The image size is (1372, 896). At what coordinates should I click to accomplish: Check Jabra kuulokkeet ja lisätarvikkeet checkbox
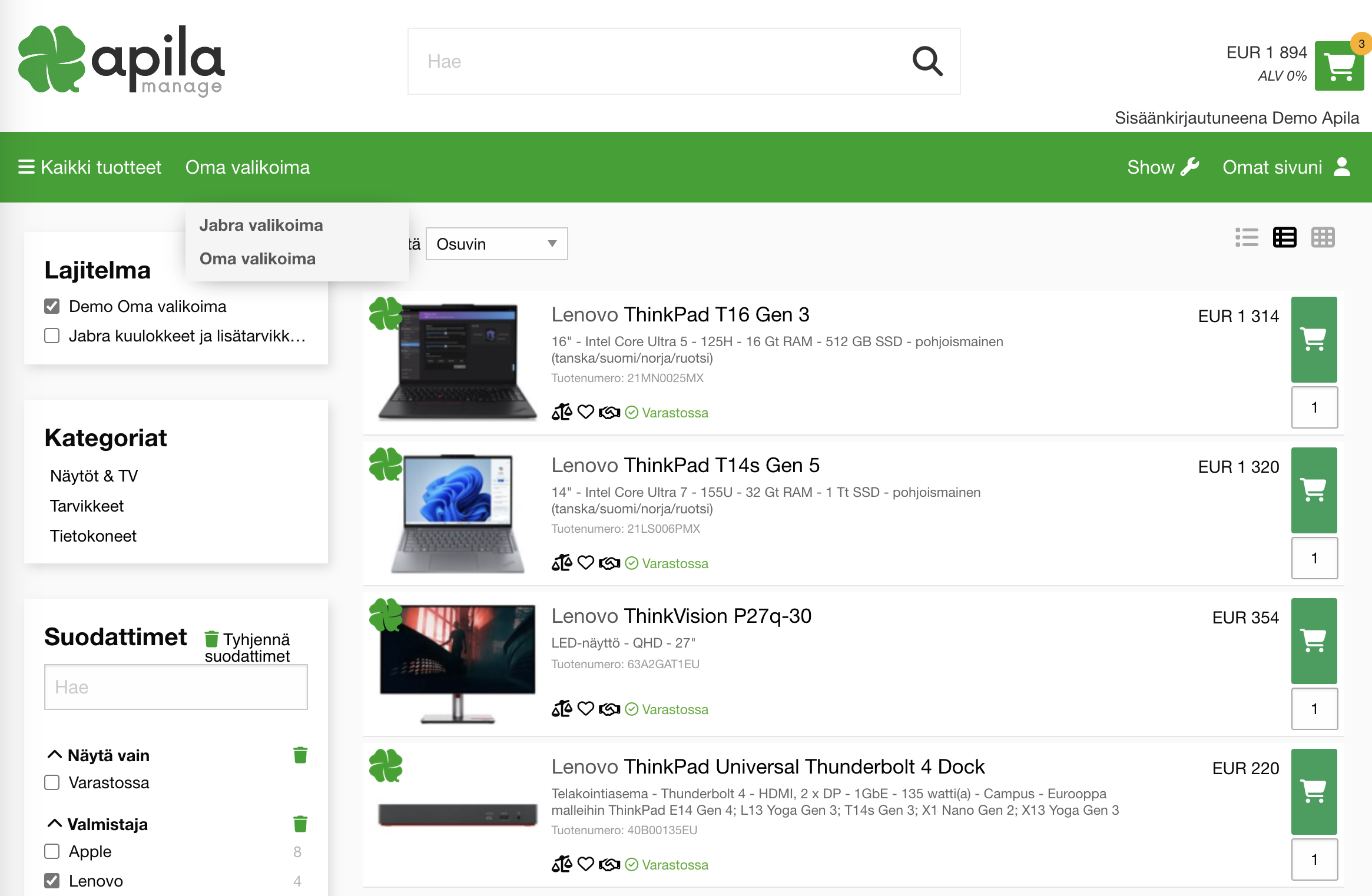[52, 336]
